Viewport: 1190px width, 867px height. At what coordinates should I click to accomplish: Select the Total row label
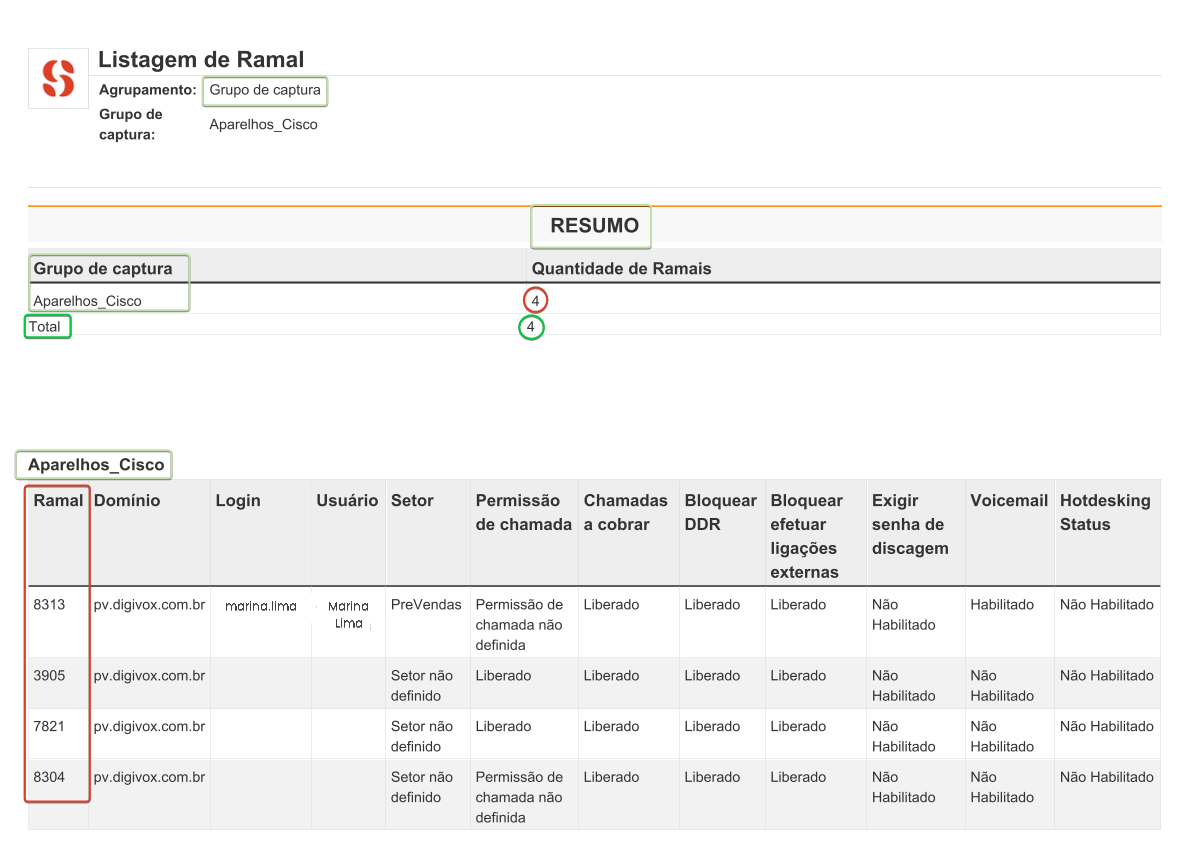pos(47,326)
